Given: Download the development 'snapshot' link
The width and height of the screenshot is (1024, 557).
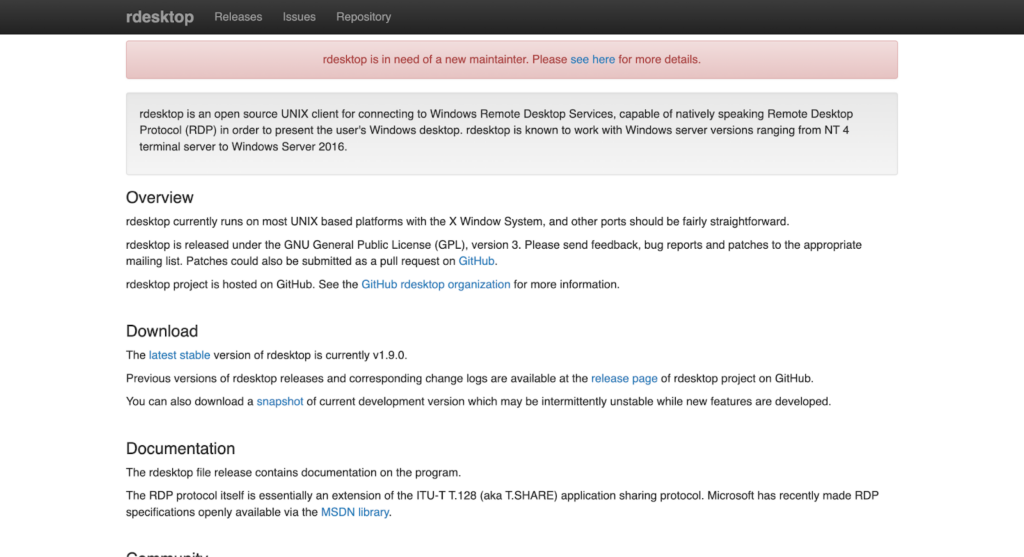Looking at the screenshot, I should coord(280,402).
